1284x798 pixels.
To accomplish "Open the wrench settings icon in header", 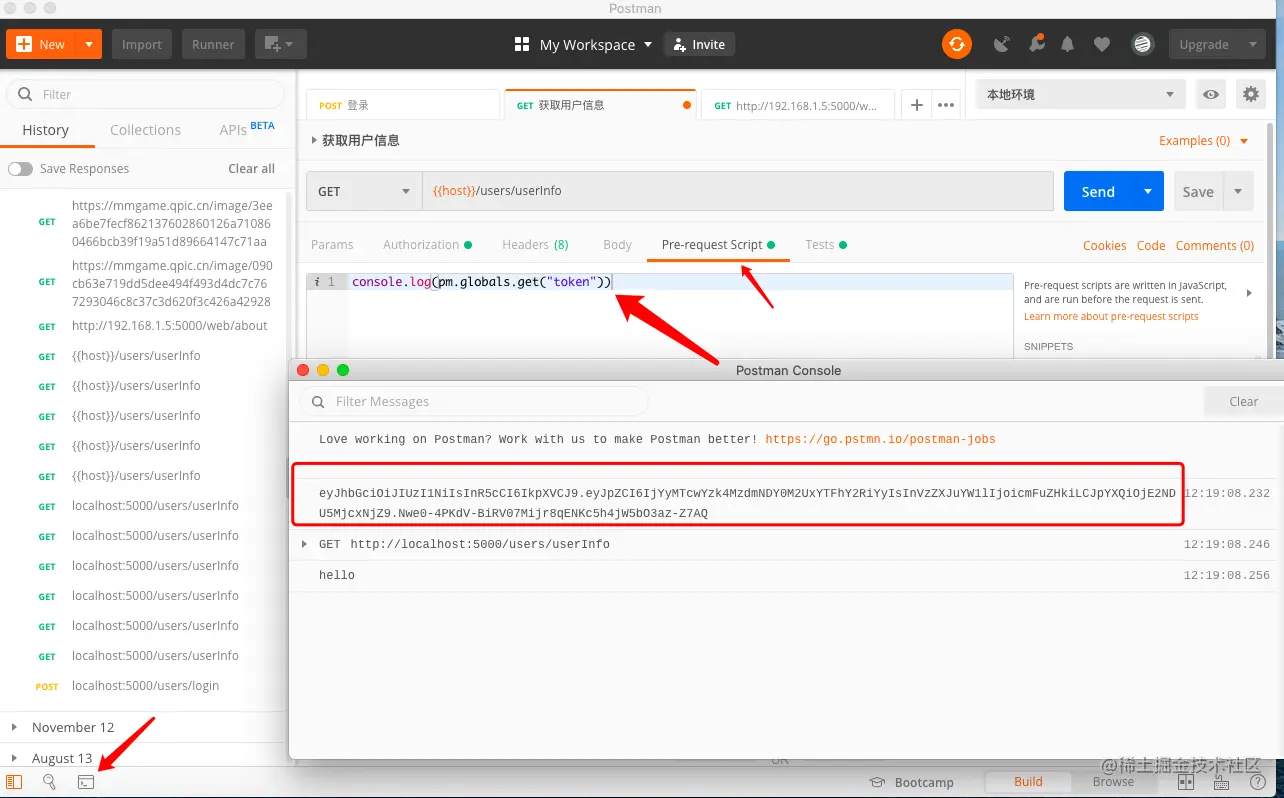I will coord(1036,44).
